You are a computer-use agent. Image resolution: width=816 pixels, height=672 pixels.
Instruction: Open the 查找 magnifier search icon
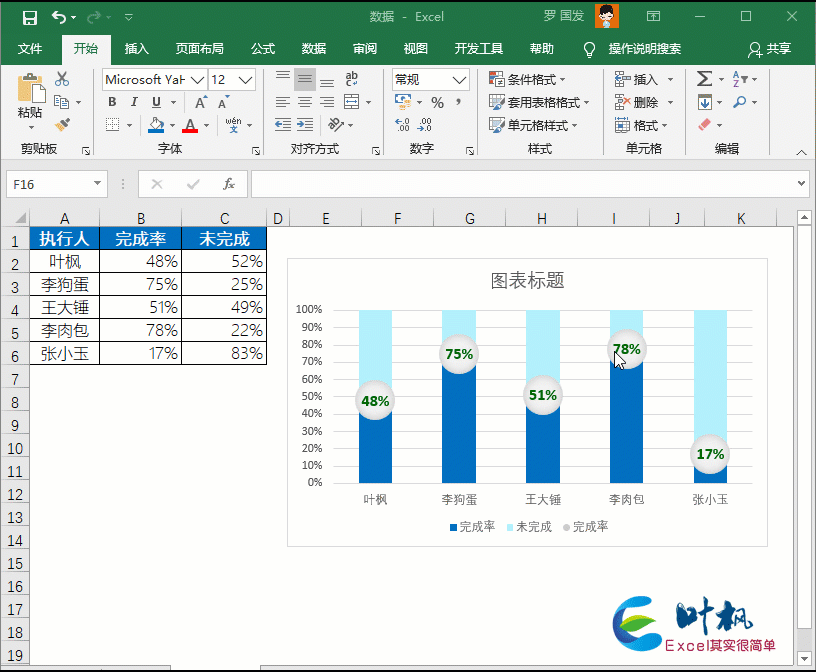pyautogui.click(x=741, y=102)
